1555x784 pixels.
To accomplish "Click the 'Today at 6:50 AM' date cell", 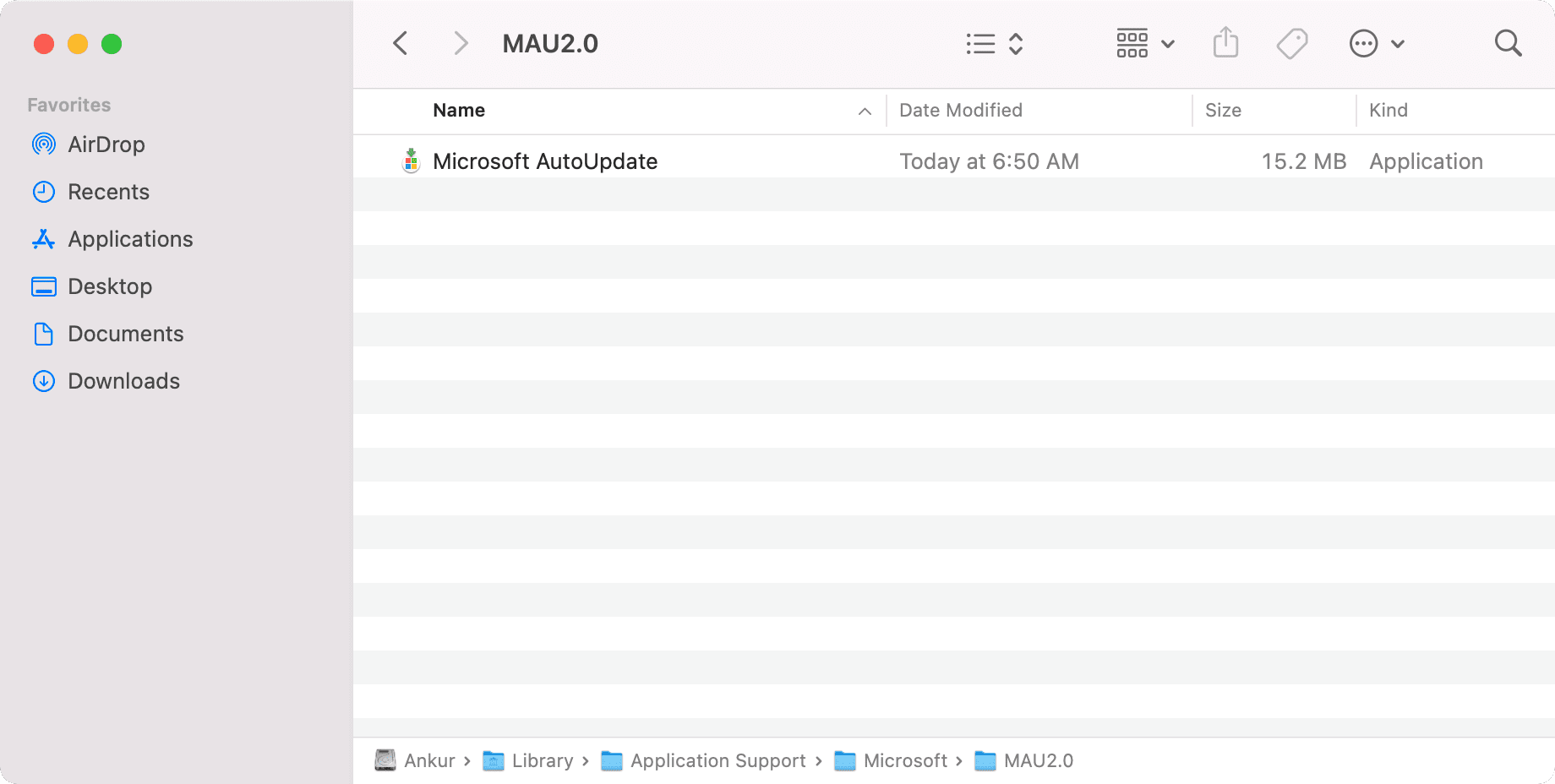I will point(989,161).
